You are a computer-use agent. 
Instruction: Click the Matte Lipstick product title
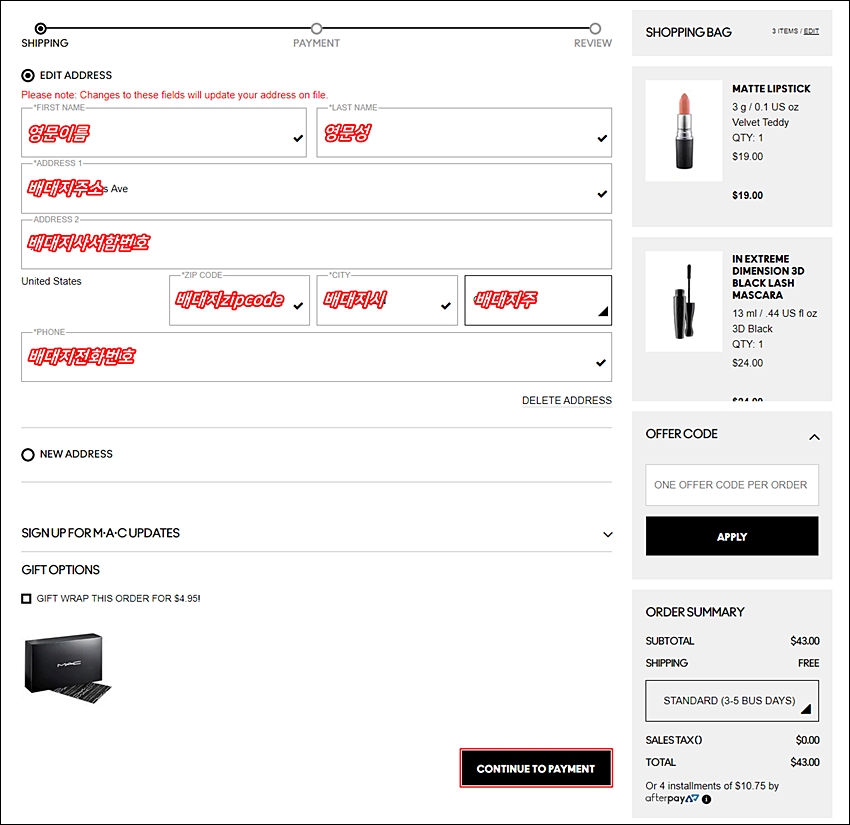tap(771, 89)
